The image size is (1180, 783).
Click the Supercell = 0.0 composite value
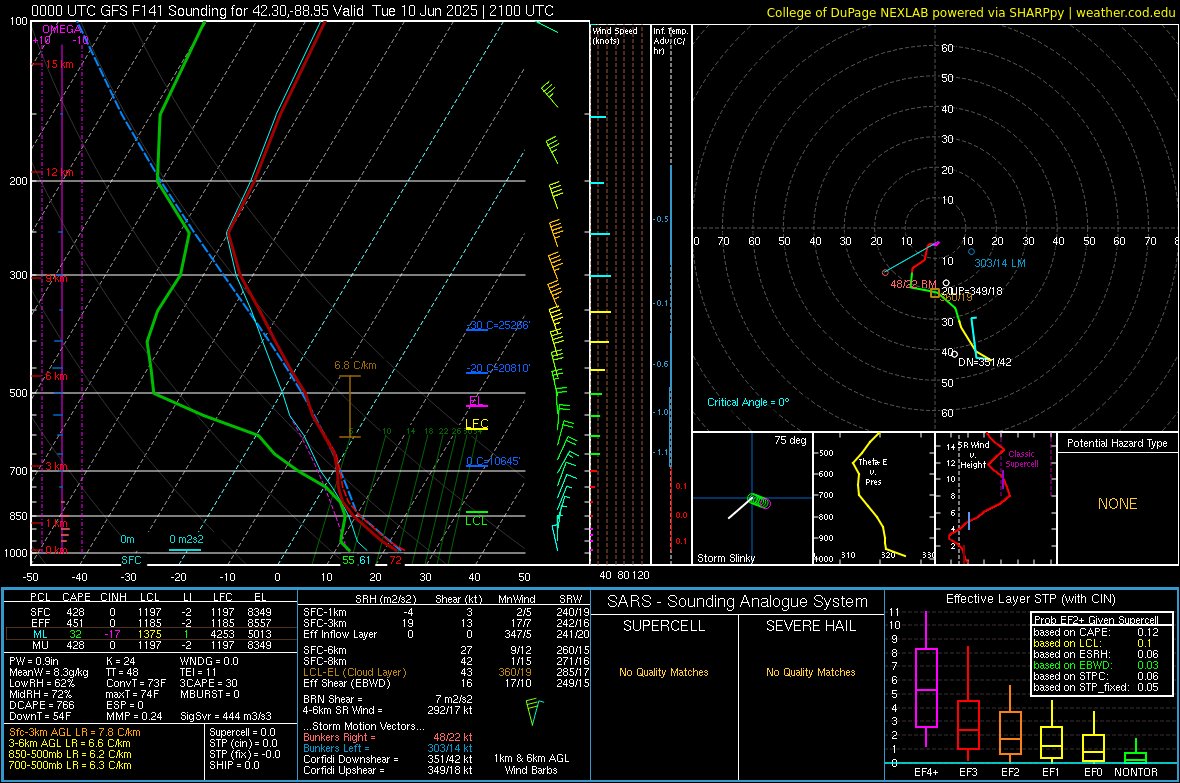click(242, 732)
